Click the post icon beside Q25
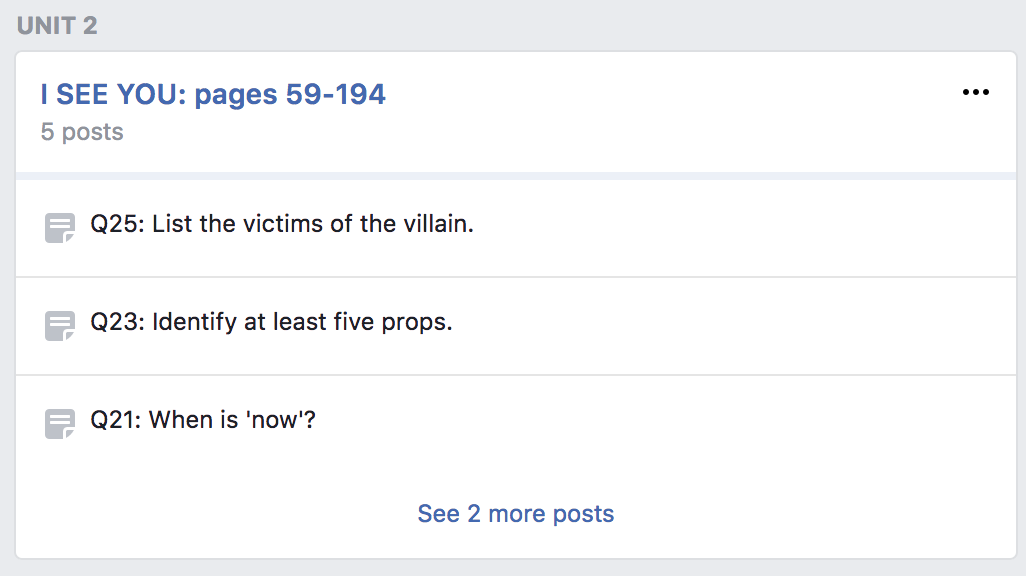 (60, 227)
